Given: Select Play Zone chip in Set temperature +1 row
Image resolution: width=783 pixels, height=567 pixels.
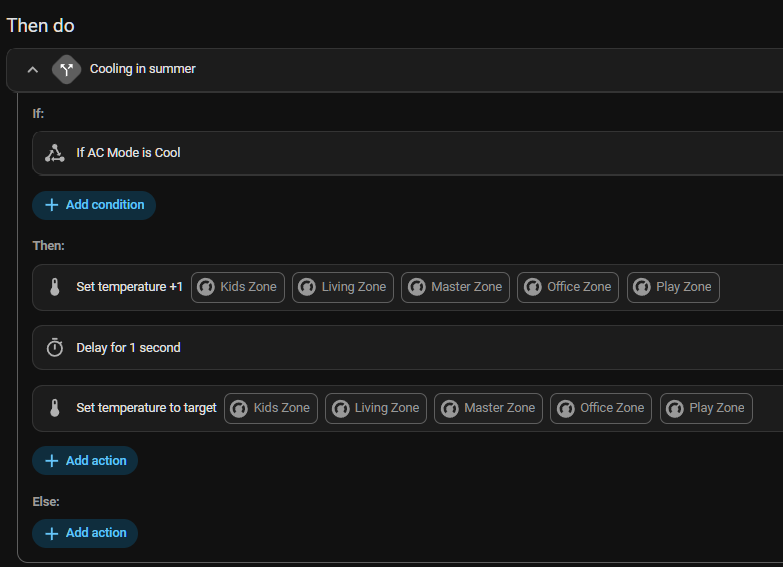Looking at the screenshot, I should [673, 287].
